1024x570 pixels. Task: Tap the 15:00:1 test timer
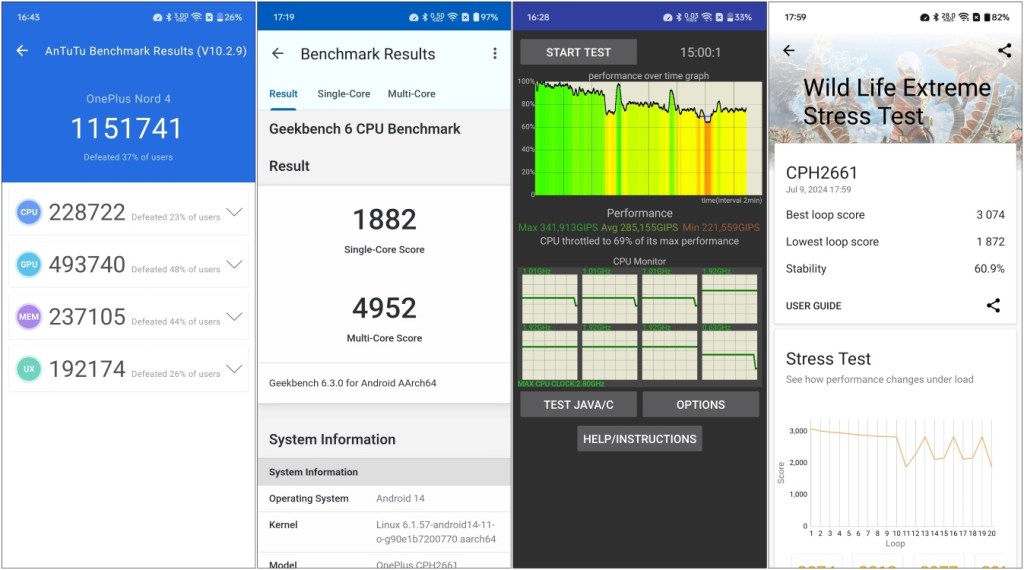700,52
